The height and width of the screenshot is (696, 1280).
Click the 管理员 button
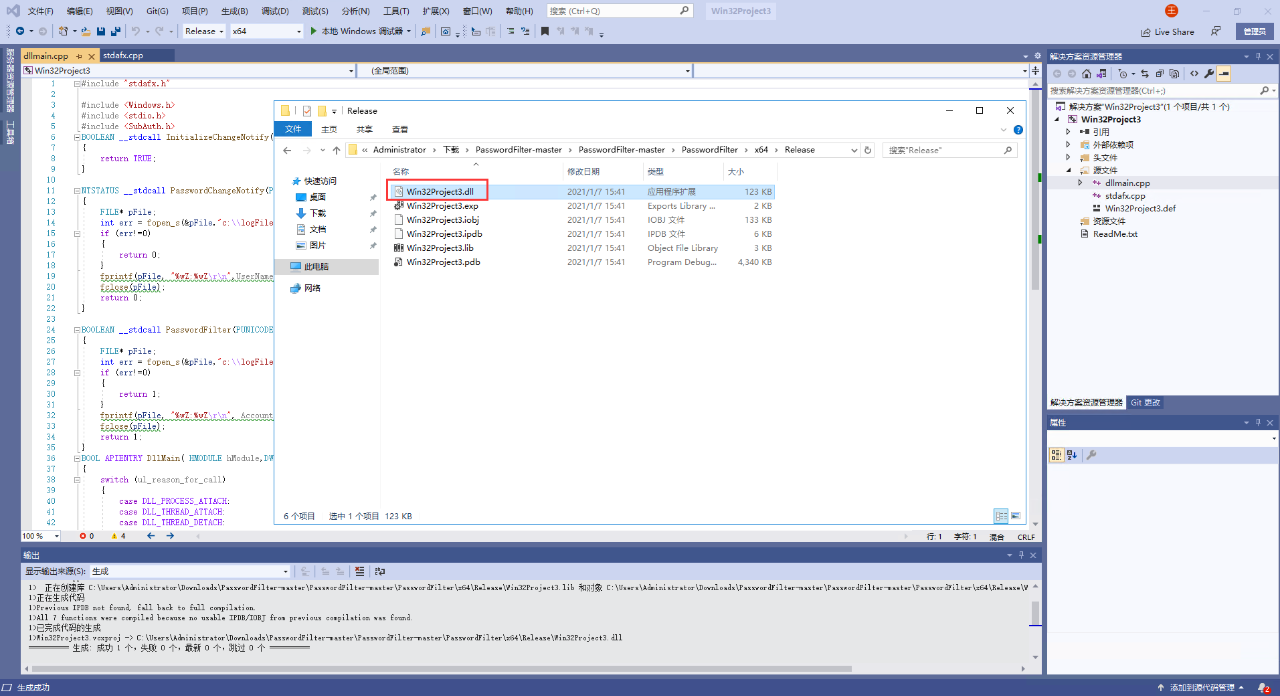coord(1255,32)
